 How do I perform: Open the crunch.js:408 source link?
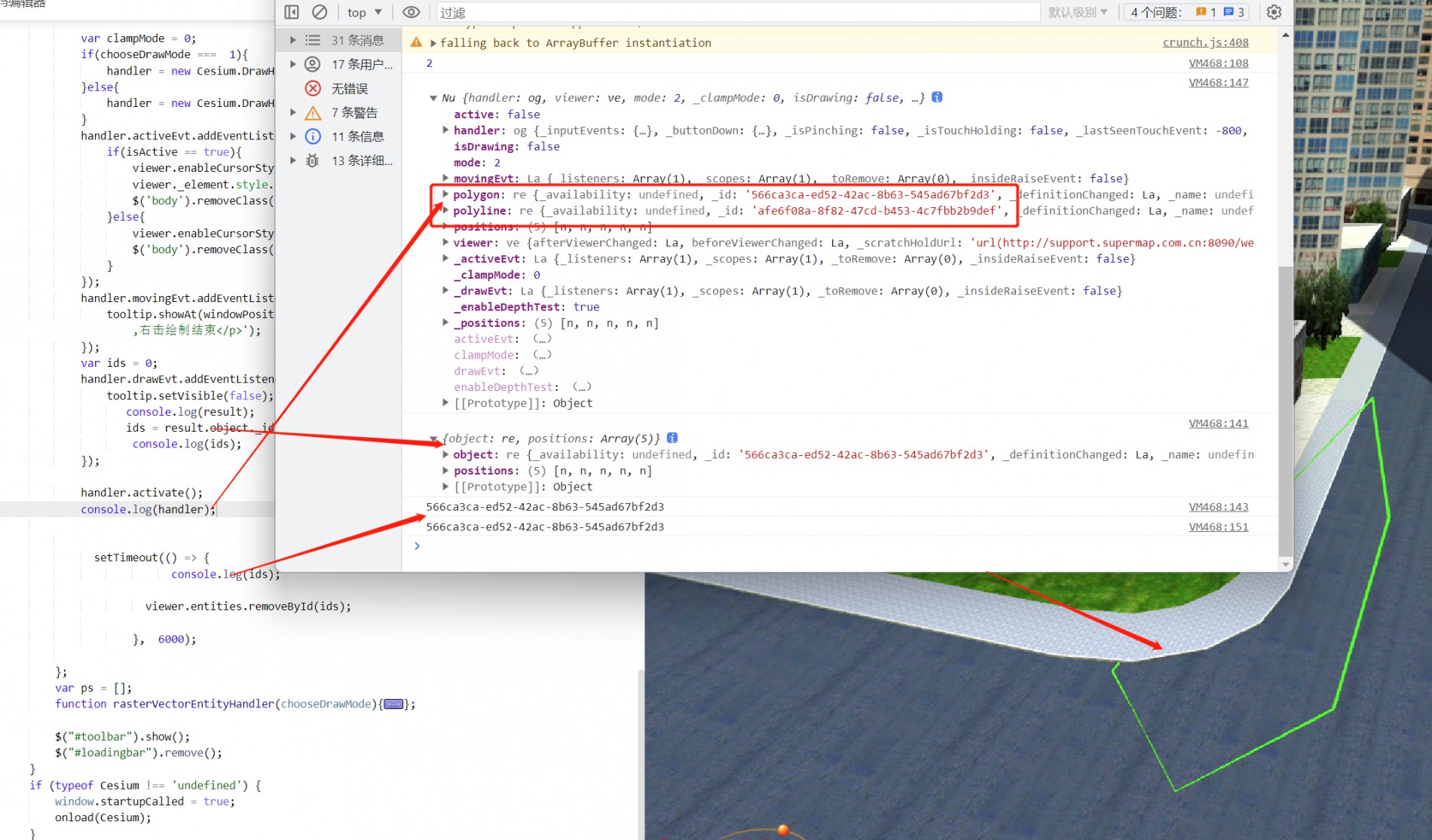point(1205,42)
